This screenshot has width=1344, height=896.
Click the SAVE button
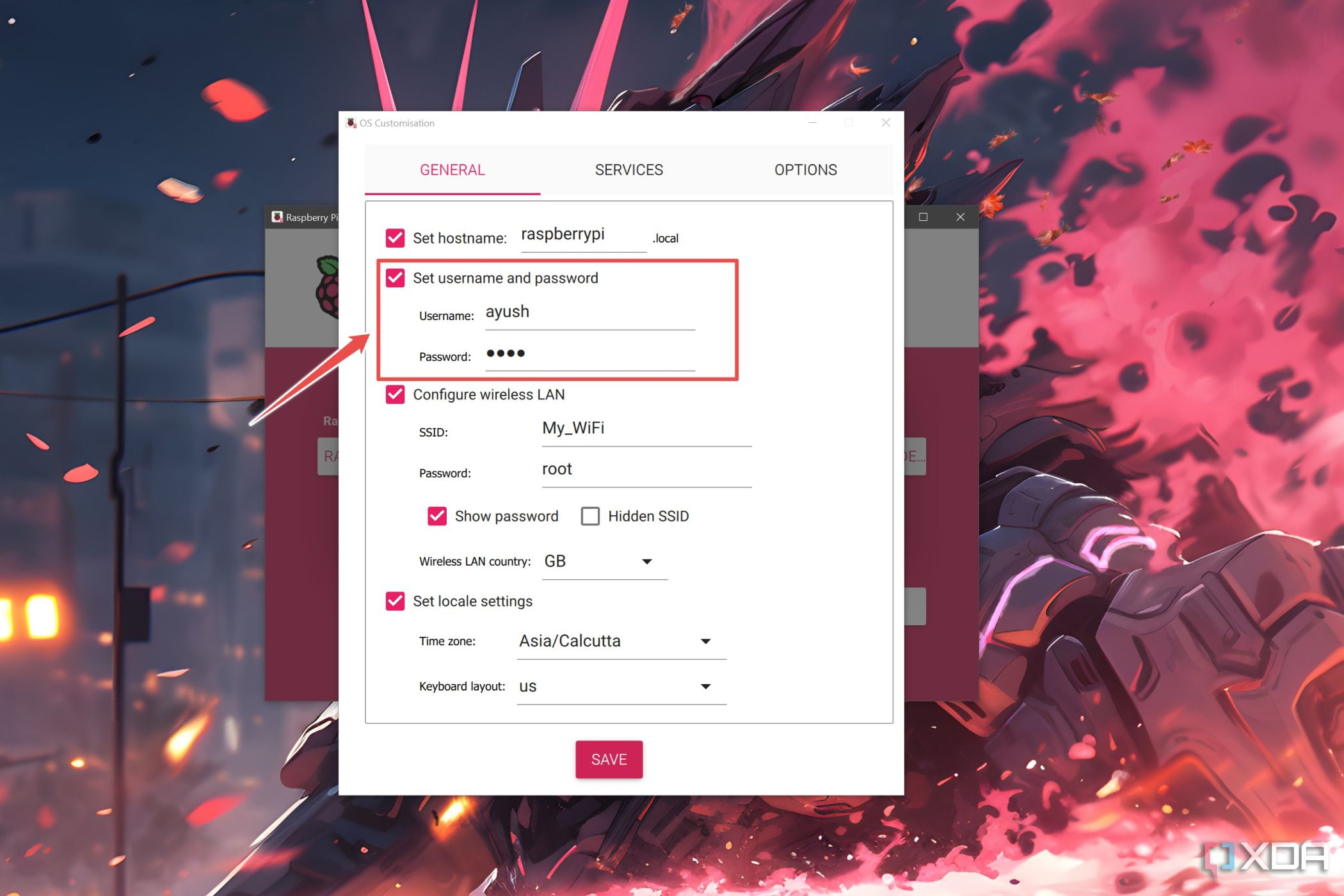point(609,759)
